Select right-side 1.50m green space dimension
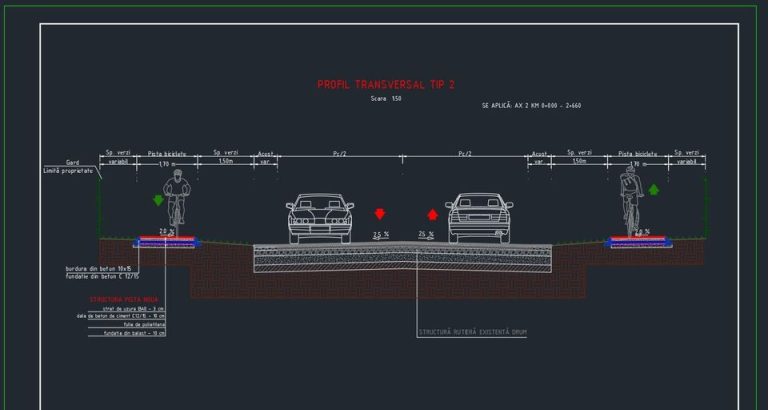 coord(579,161)
